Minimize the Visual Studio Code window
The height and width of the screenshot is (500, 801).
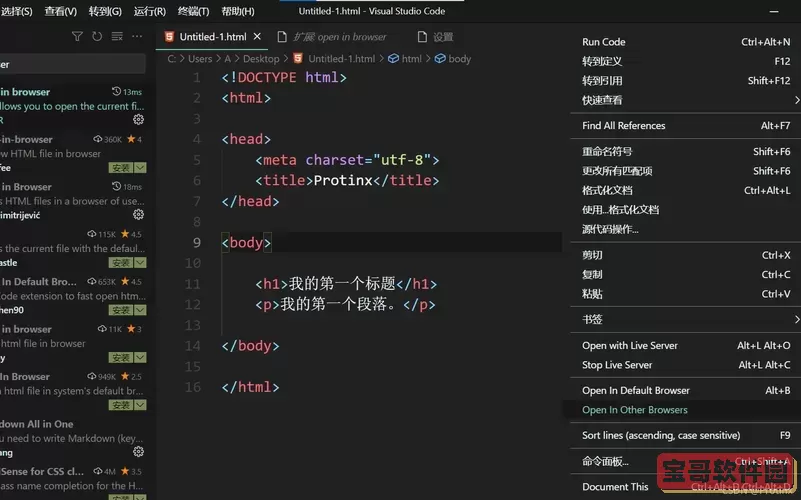(x=774, y=11)
